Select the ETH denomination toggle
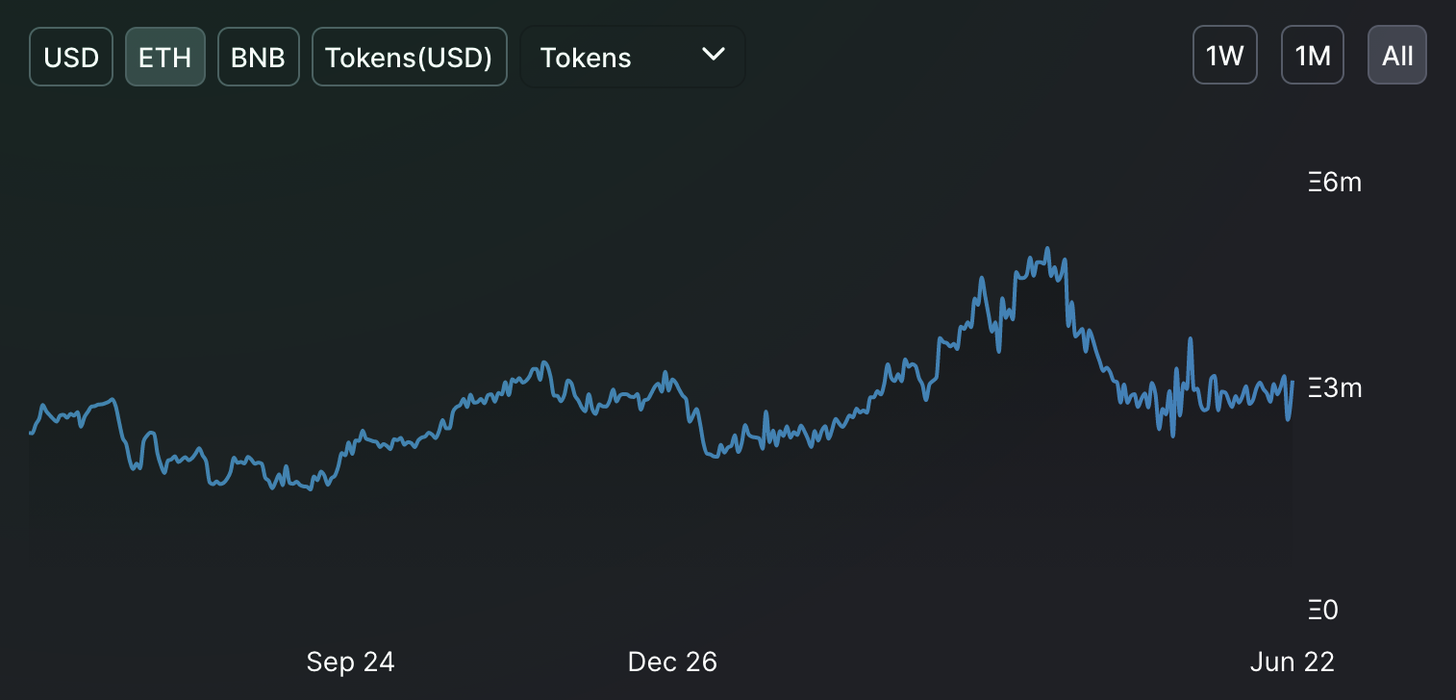Screen dimensions: 1456x700 click(x=165, y=57)
